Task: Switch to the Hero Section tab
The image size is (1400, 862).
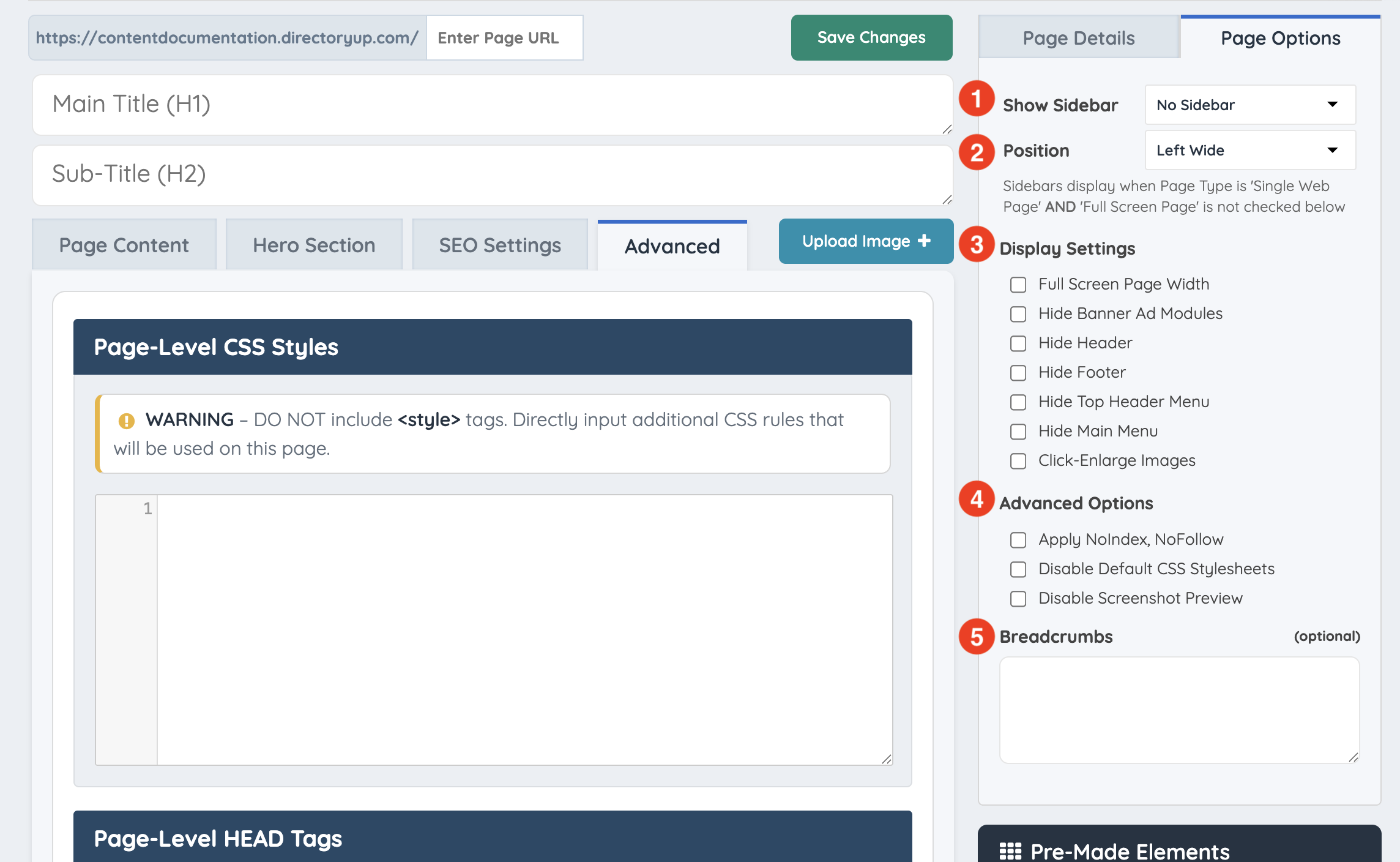Action: (x=314, y=245)
